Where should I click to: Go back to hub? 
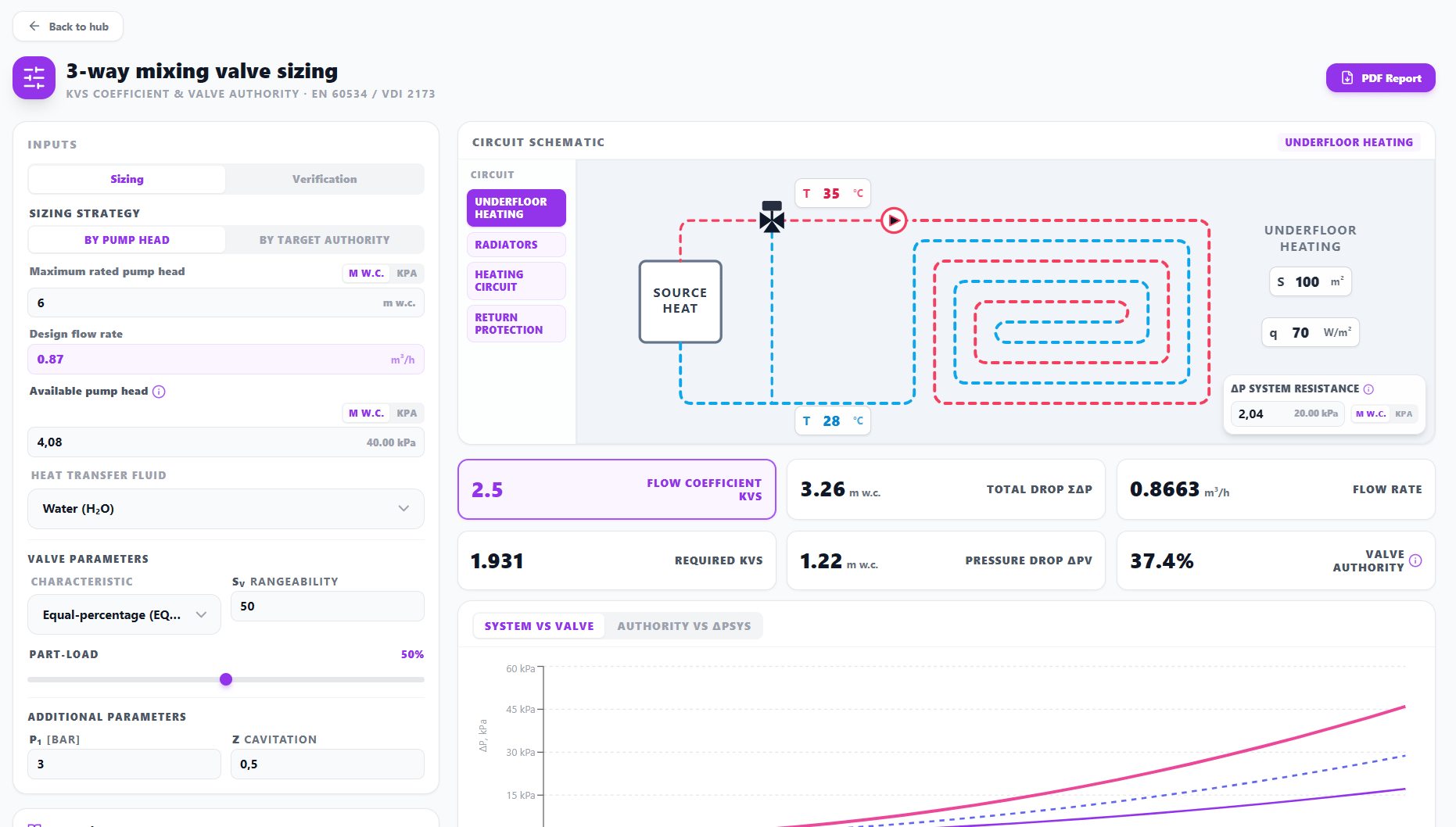(68, 27)
